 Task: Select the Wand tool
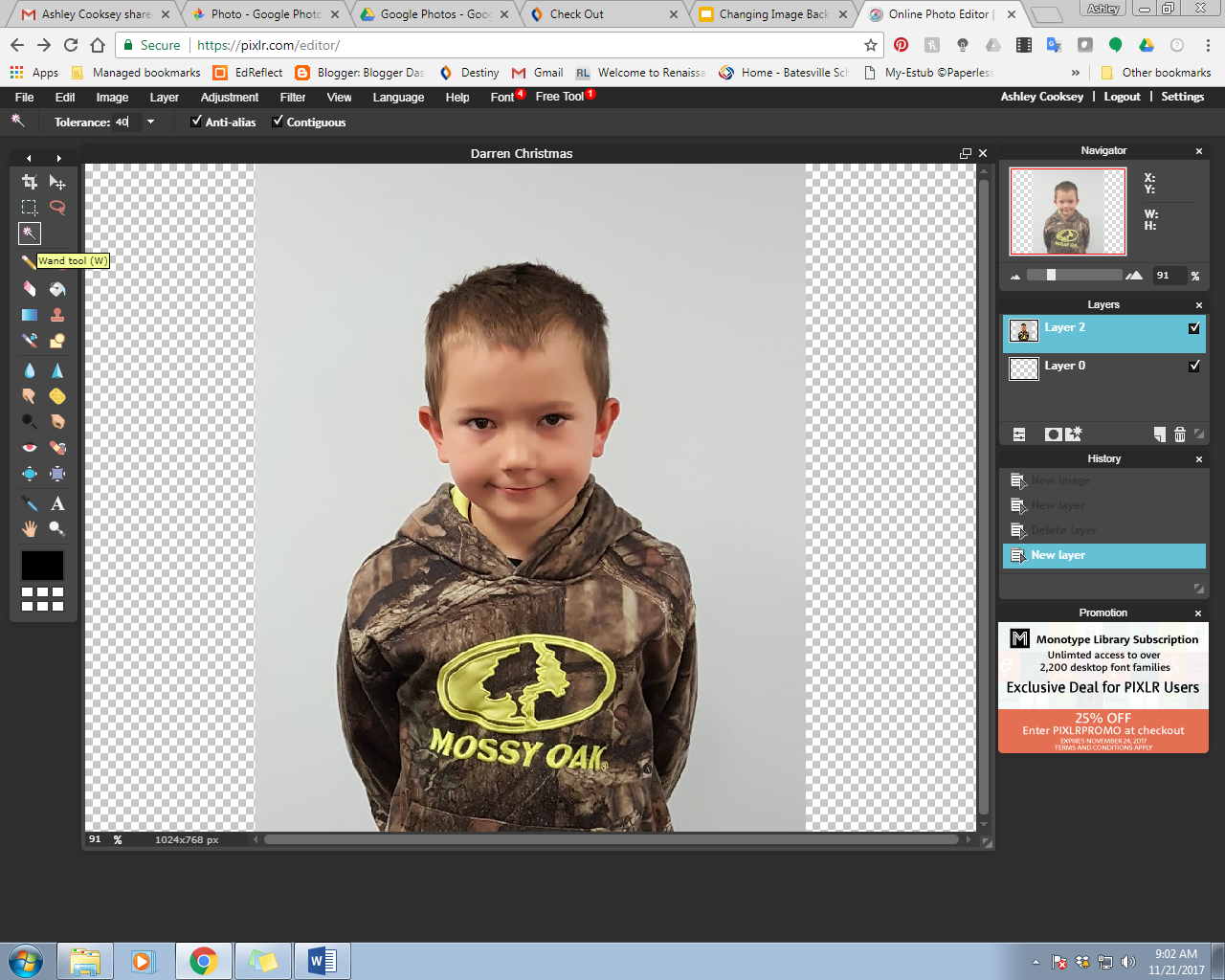(x=30, y=234)
